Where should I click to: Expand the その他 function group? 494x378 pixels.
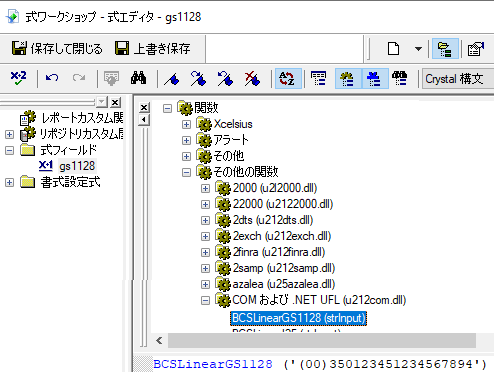[x=186, y=156]
